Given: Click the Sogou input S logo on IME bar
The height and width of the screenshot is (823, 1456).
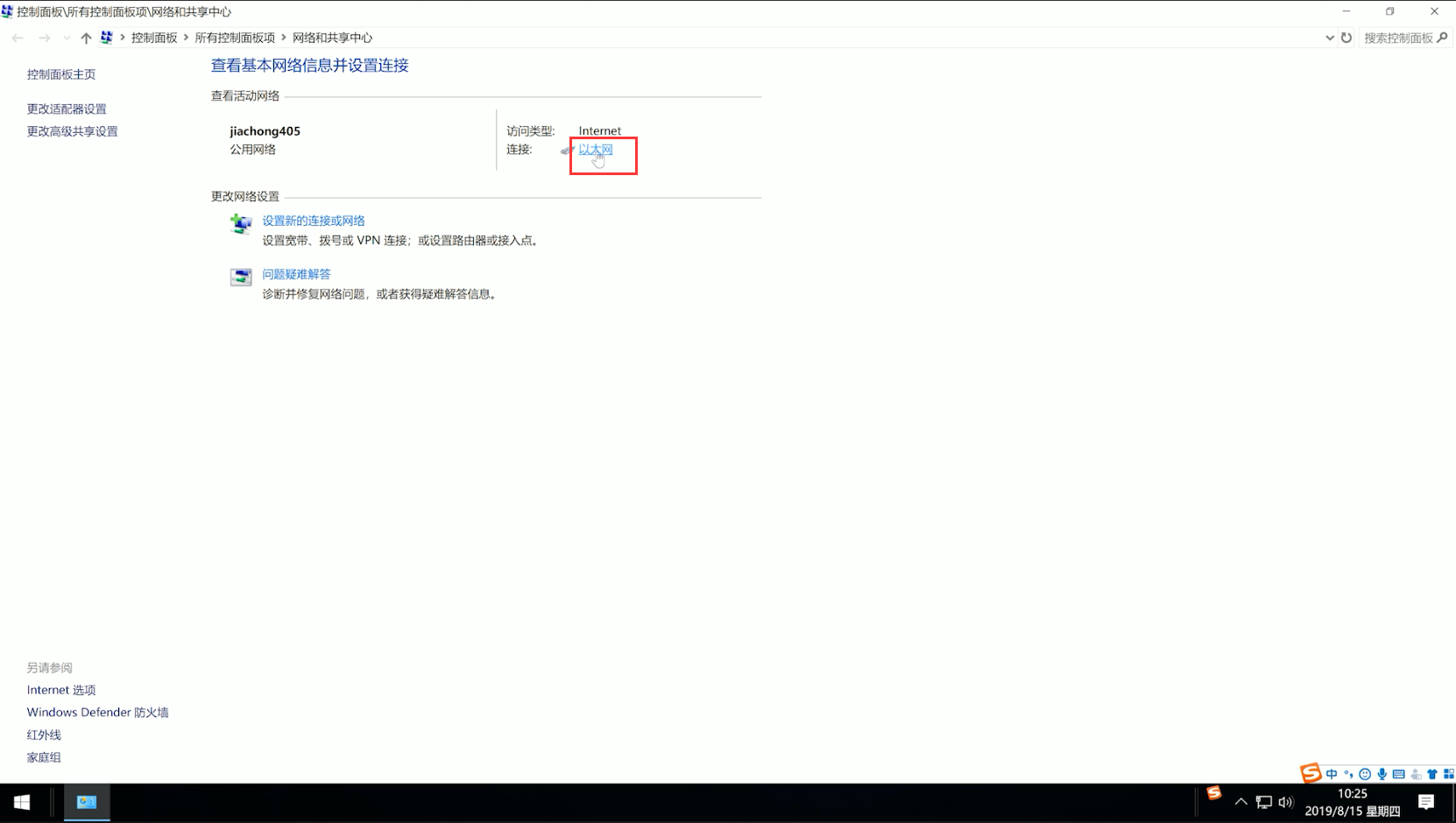Looking at the screenshot, I should click(1311, 773).
